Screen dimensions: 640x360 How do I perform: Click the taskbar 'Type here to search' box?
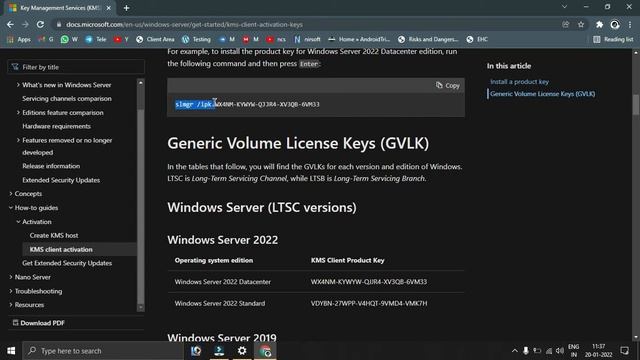103,351
